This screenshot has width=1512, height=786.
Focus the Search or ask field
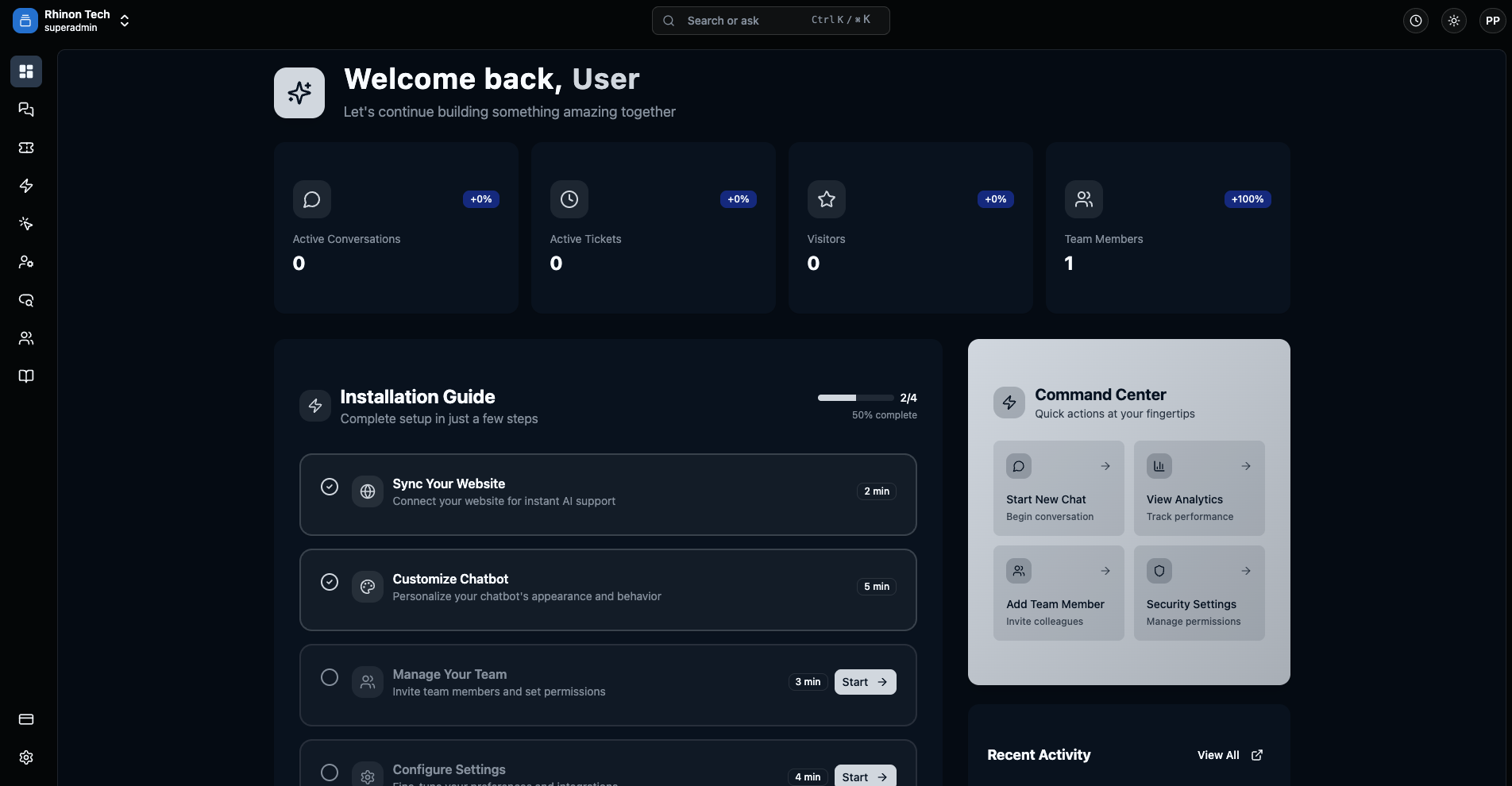coord(770,21)
